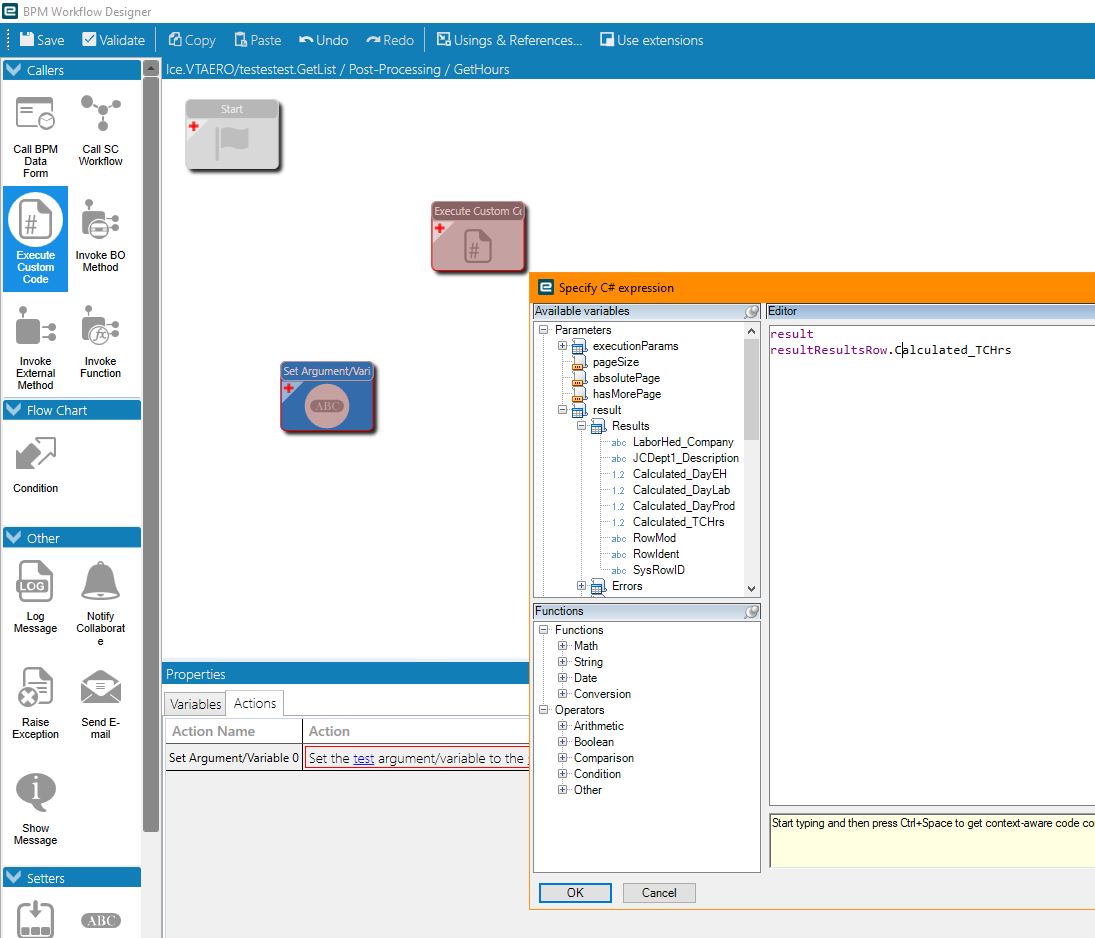Select Calculated_DayEH variable
Image resolution: width=1095 pixels, height=938 pixels.
pos(679,474)
